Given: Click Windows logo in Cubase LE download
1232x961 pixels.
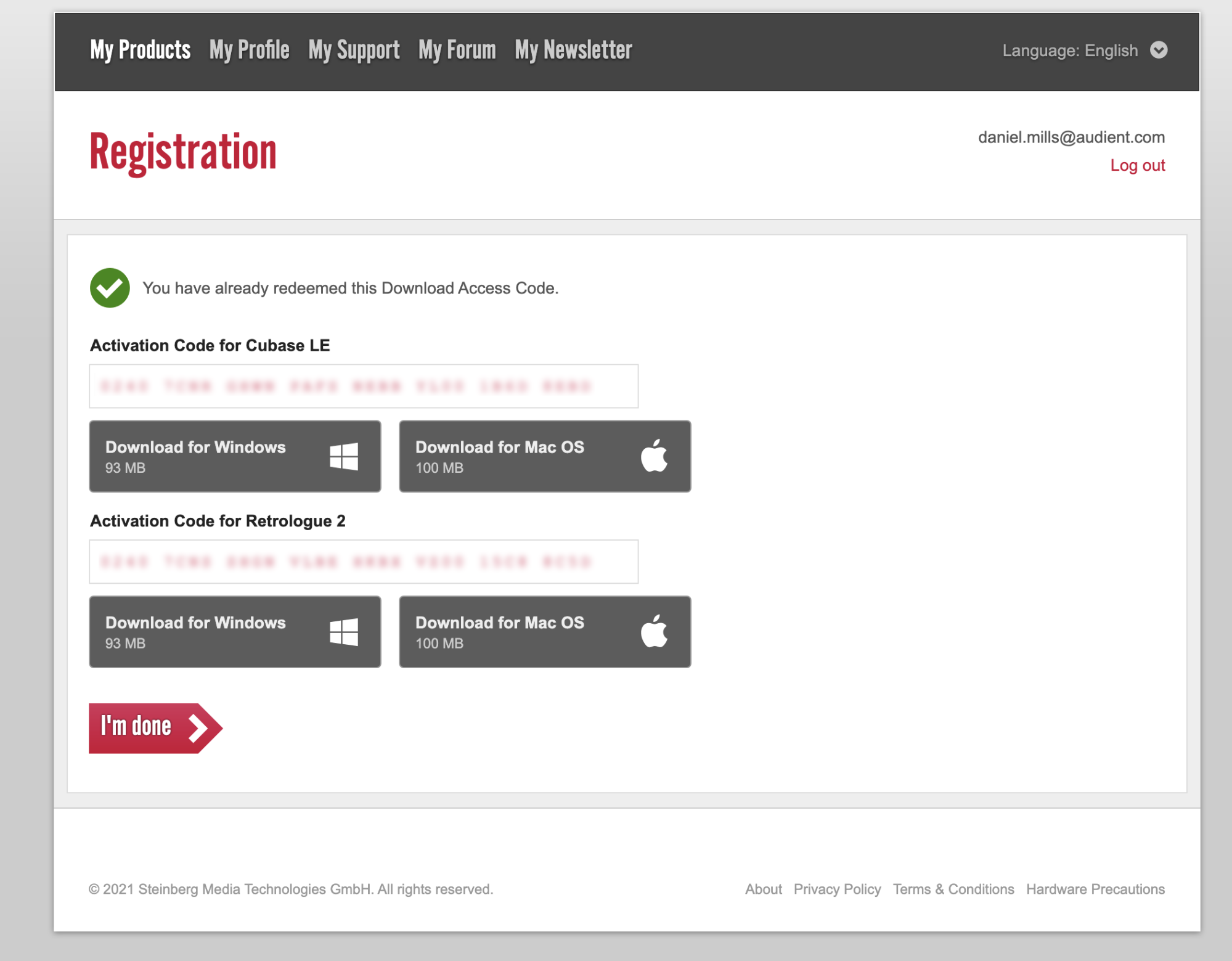Looking at the screenshot, I should pyautogui.click(x=344, y=457).
